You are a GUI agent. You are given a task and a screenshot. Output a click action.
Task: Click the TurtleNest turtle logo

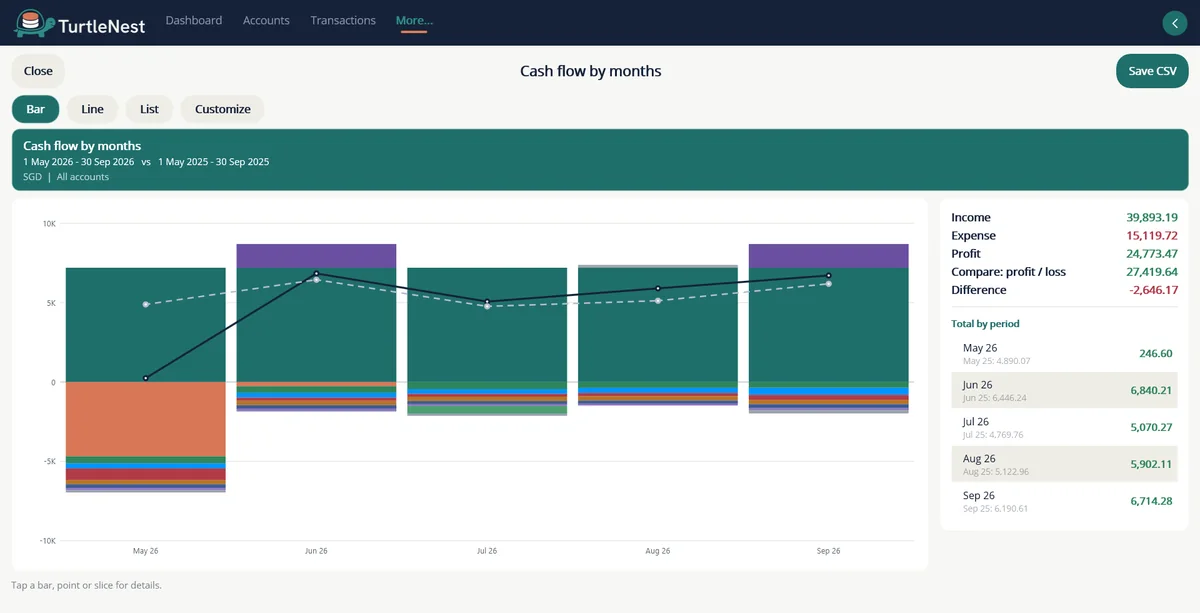coord(34,22)
